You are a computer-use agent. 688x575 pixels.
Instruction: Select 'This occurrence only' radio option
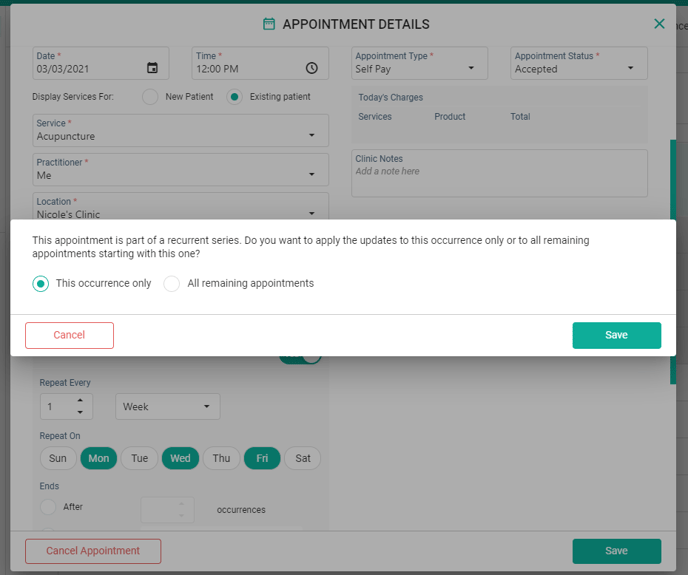pos(41,284)
